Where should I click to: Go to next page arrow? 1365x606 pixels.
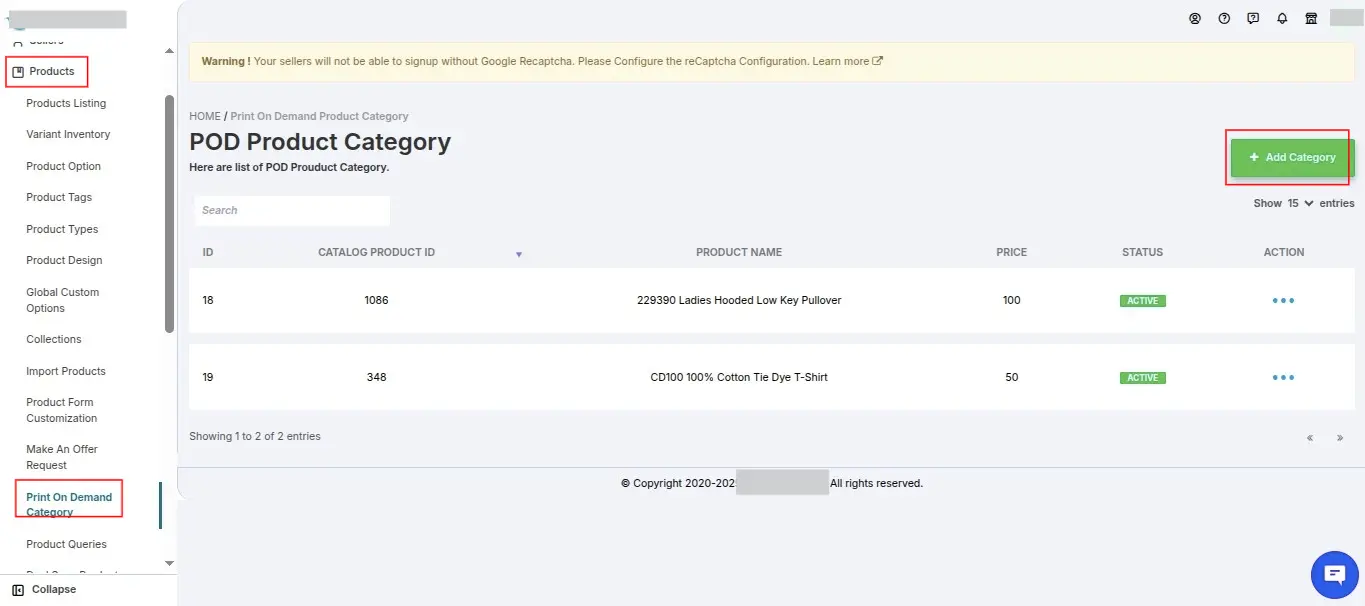1340,437
